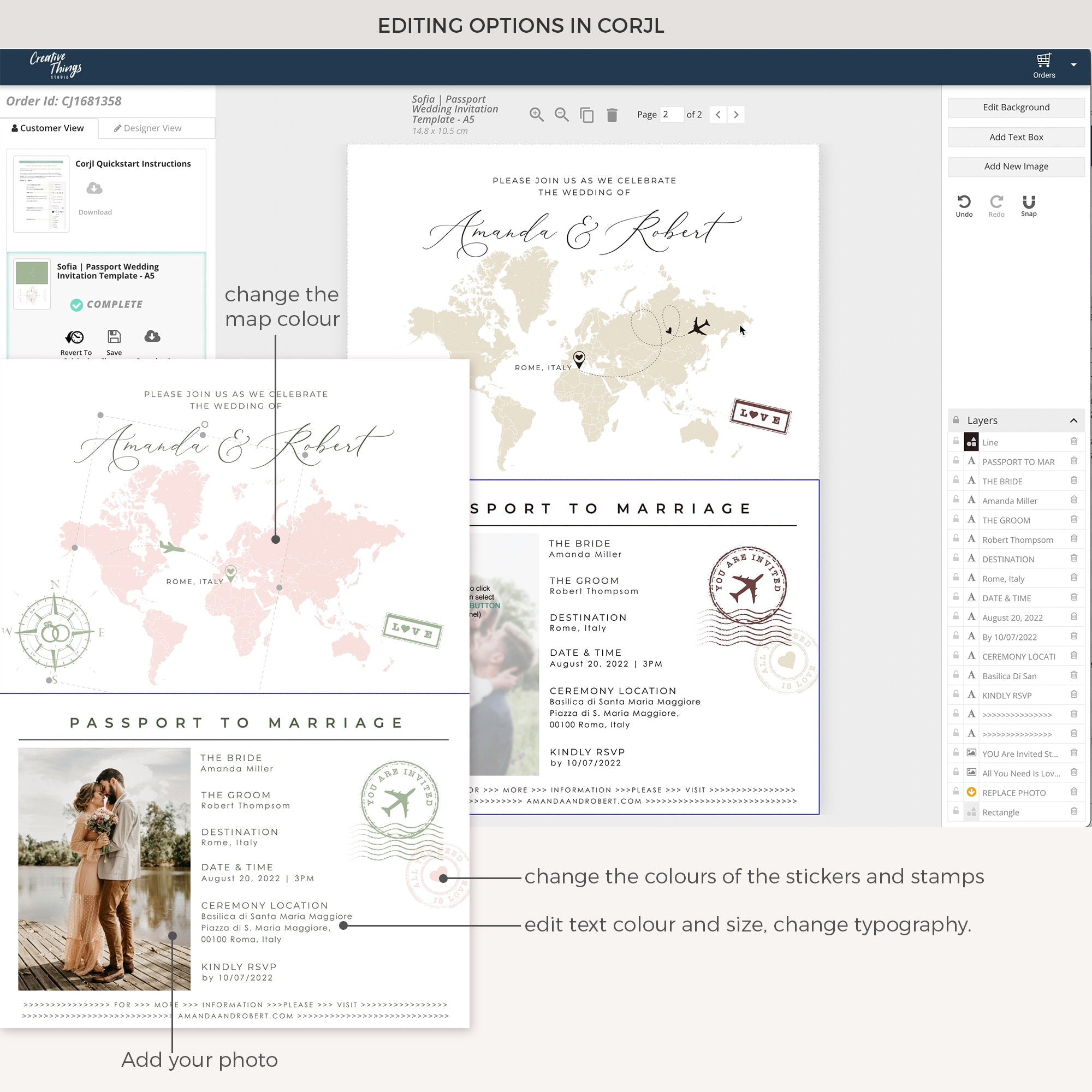
Task: Toggle the lock on the REPLACE PHOTO layer
Action: coord(956,792)
